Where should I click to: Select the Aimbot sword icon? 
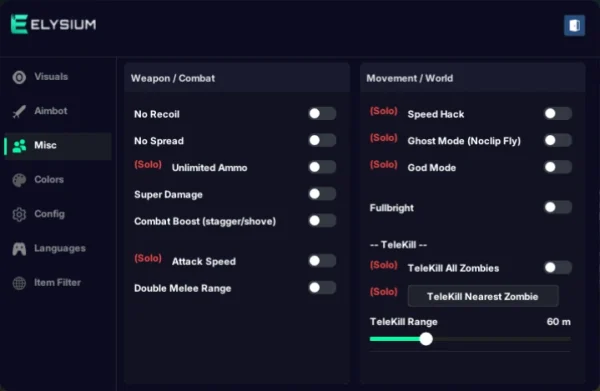pyautogui.click(x=19, y=111)
